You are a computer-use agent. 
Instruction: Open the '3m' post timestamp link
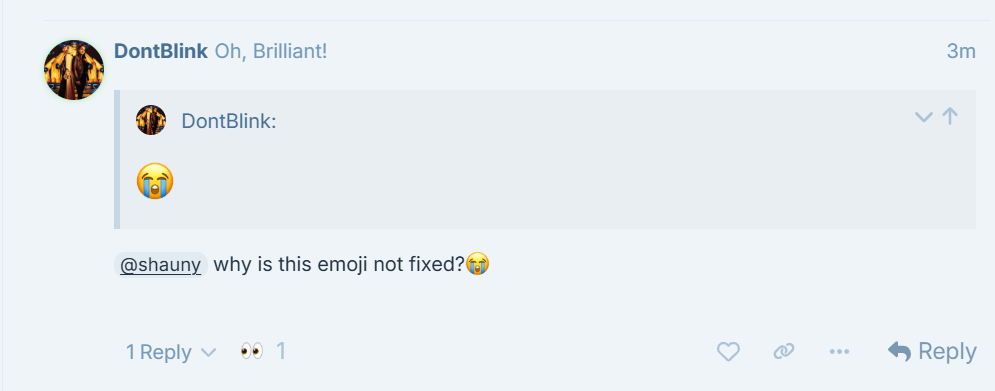[961, 51]
